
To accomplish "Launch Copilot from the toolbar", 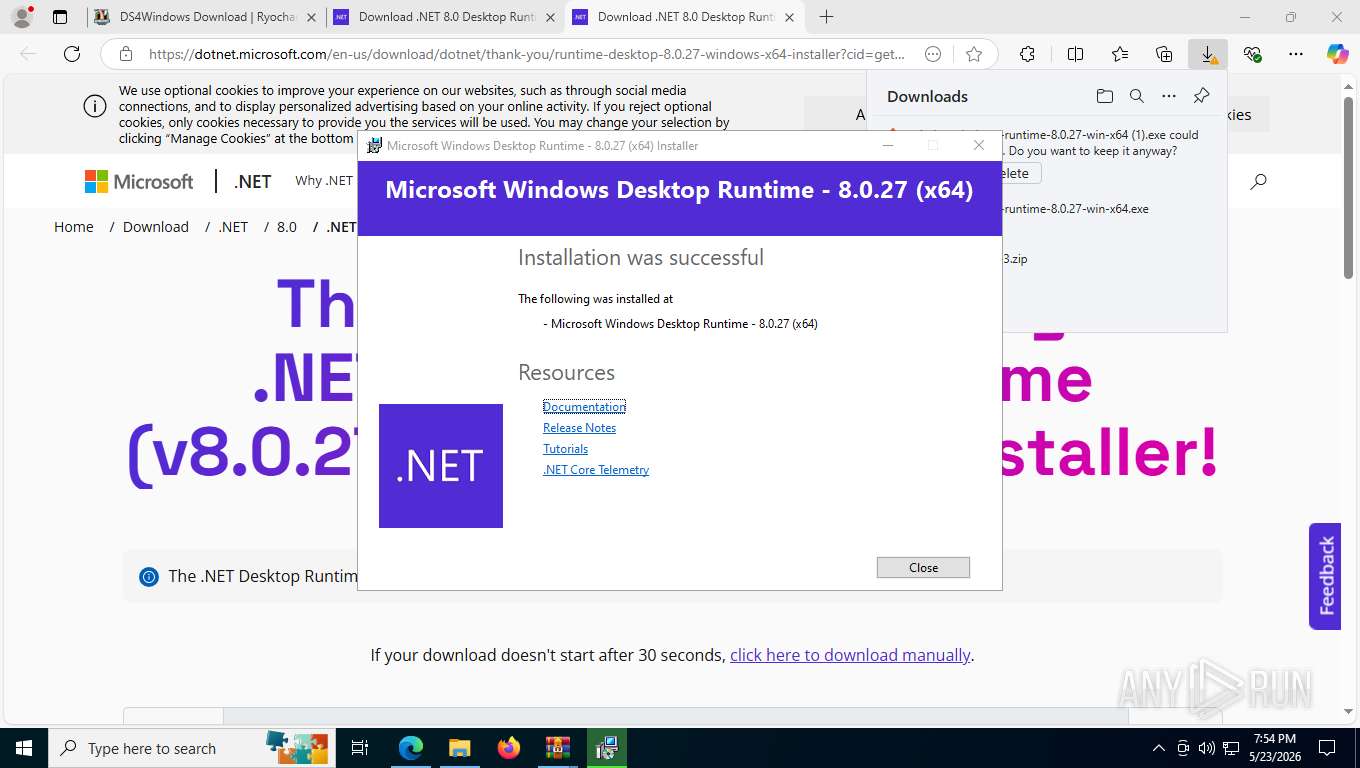I will 1338,54.
